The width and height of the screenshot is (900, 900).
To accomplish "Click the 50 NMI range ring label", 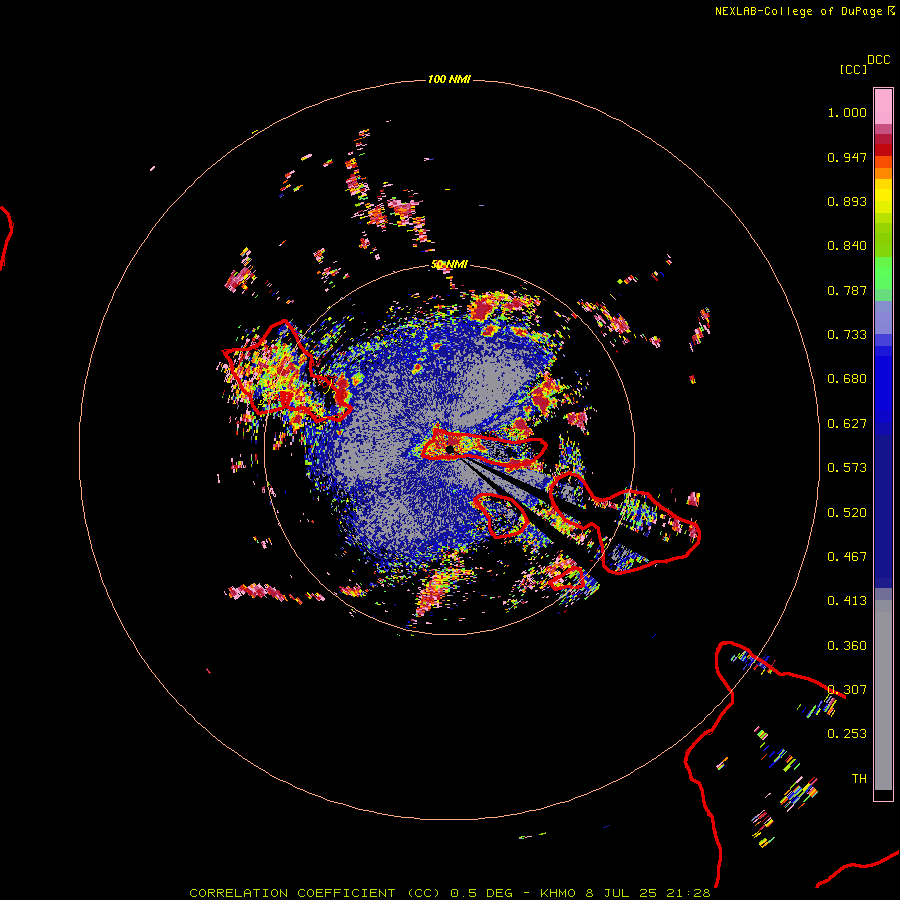I will (449, 265).
